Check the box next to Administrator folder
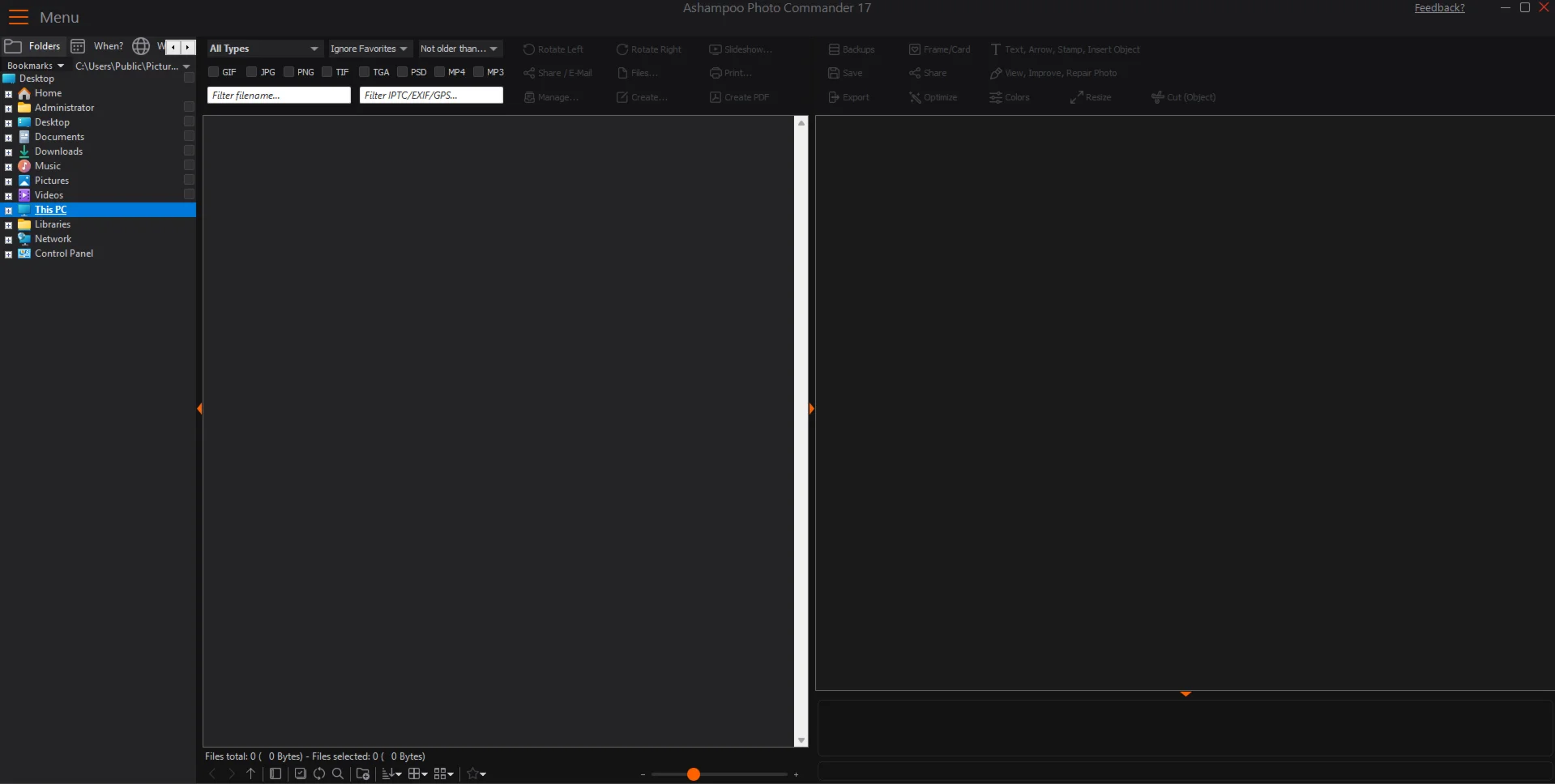 click(190, 107)
